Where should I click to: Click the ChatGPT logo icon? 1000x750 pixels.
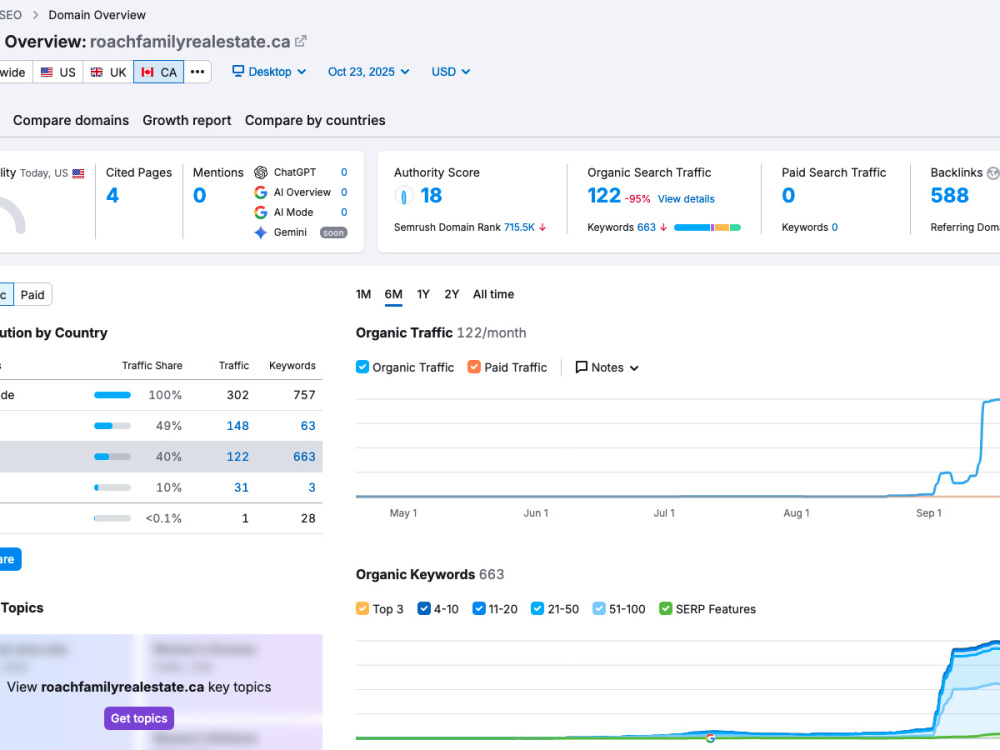pos(261,172)
